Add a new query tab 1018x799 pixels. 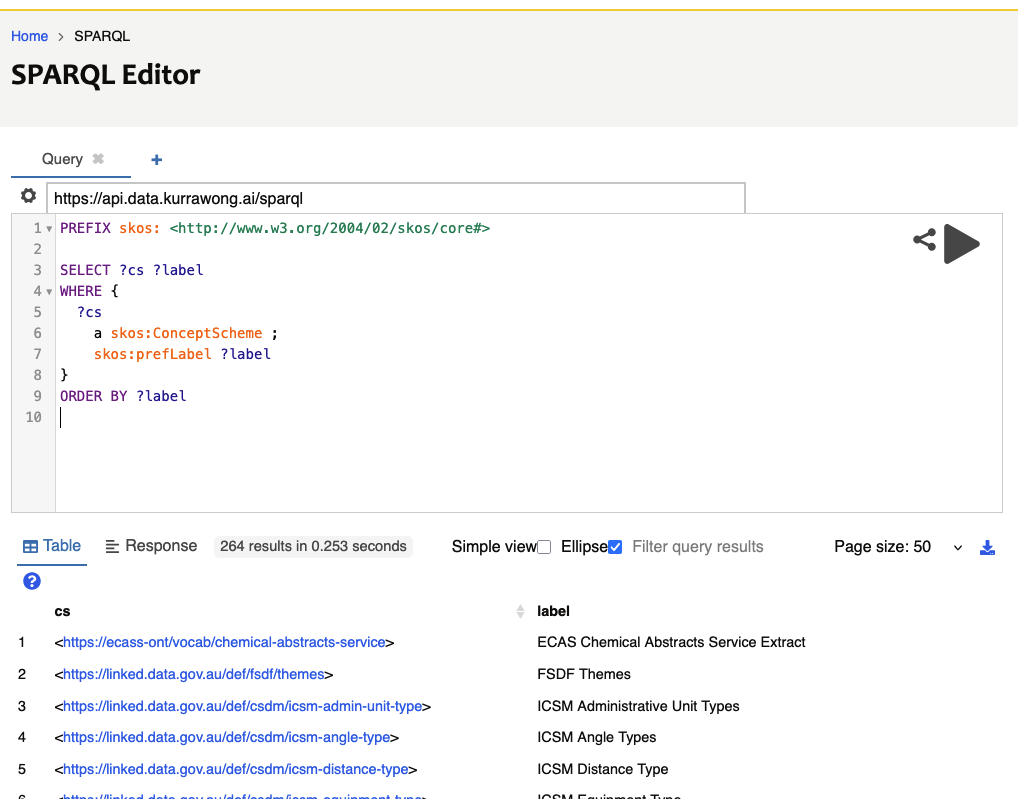pos(156,160)
